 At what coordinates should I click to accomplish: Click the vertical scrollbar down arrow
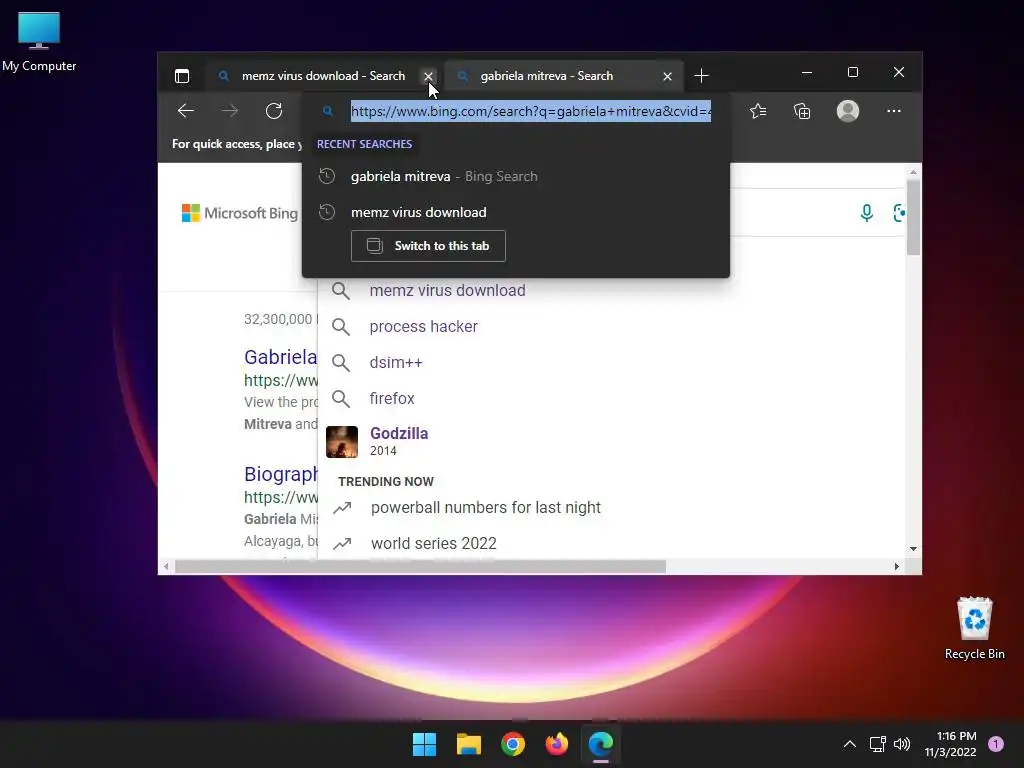point(913,549)
